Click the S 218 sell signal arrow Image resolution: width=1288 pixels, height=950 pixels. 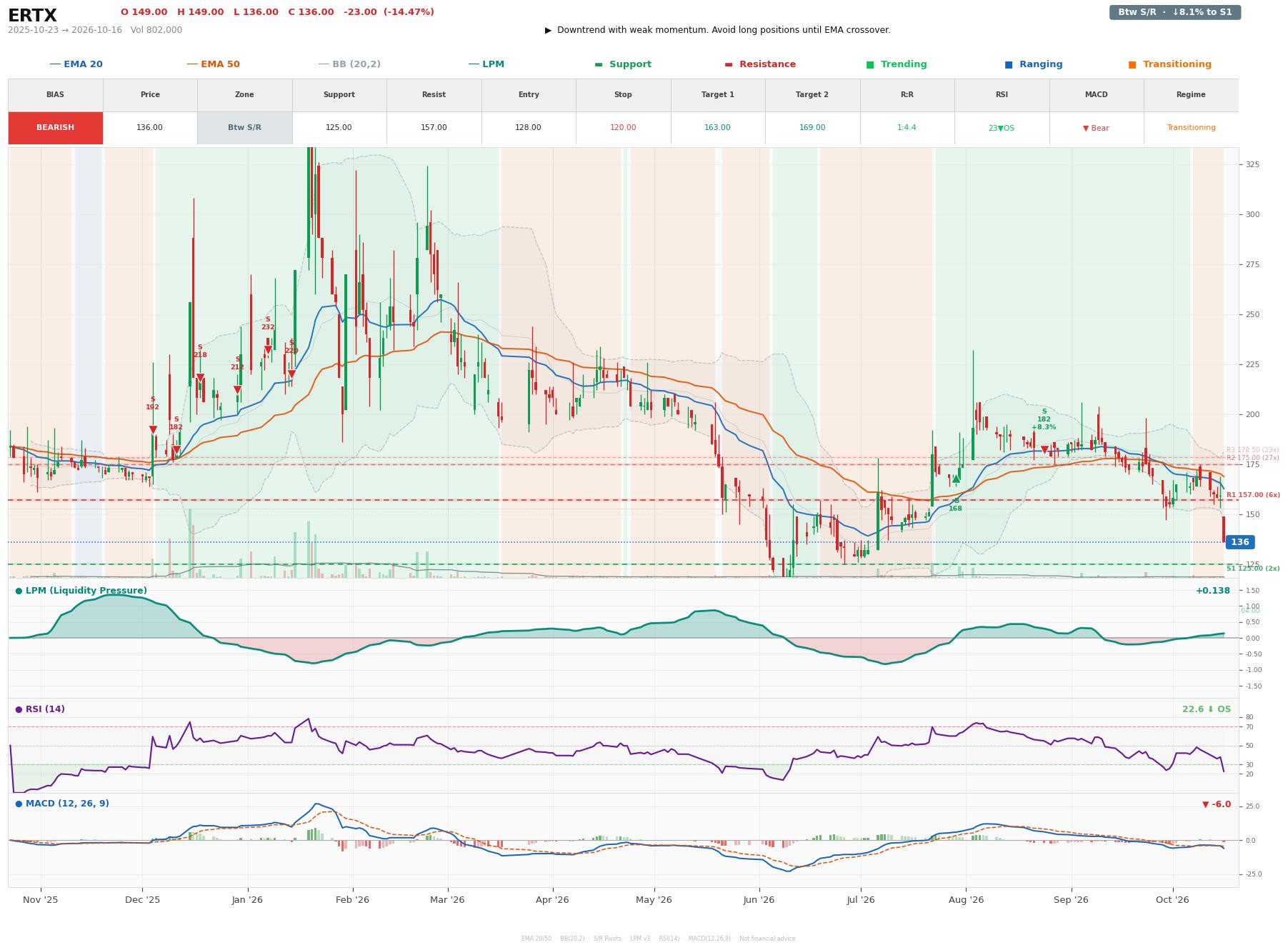[200, 378]
